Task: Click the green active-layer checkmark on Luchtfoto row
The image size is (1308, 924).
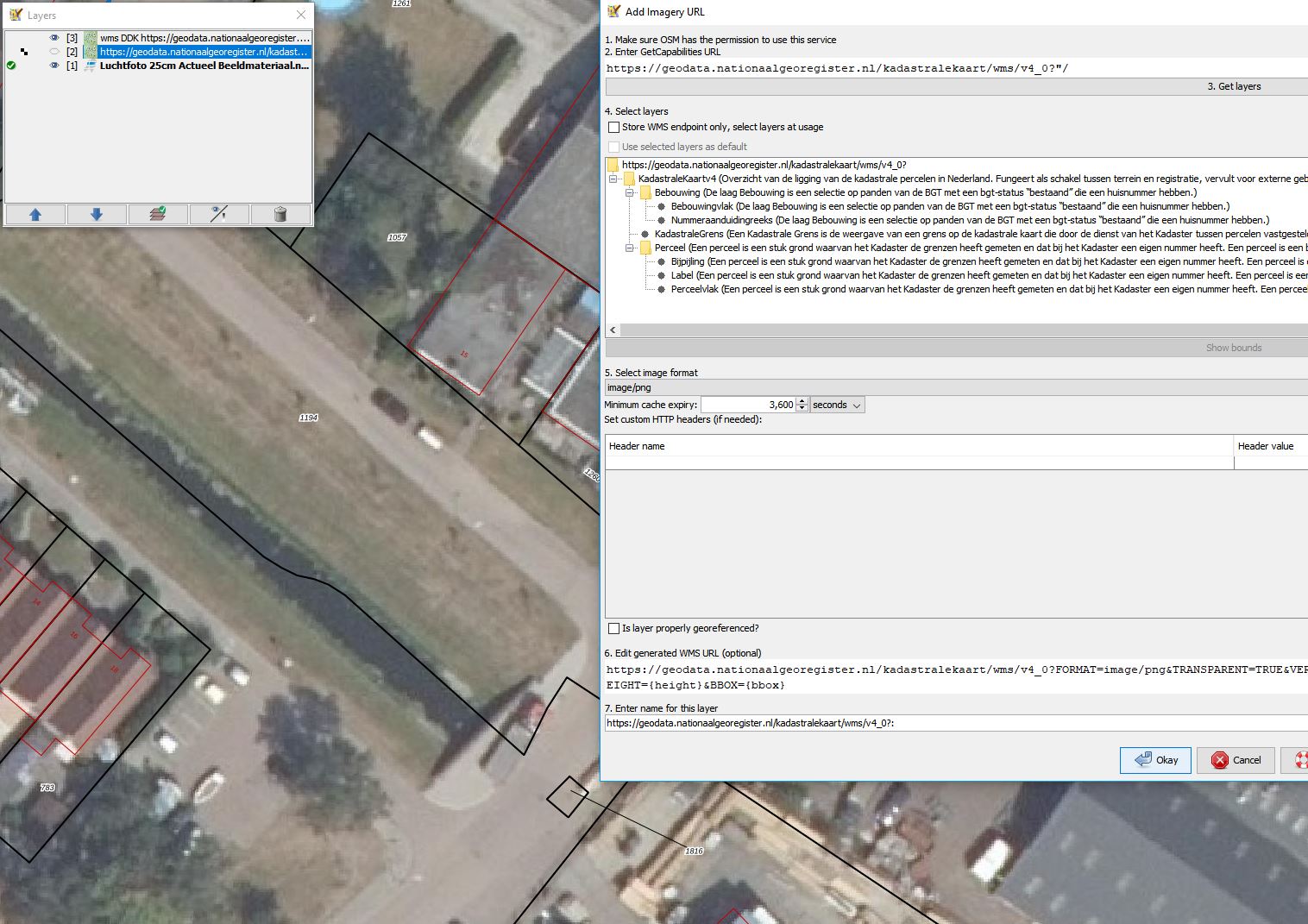Action: (x=11, y=66)
